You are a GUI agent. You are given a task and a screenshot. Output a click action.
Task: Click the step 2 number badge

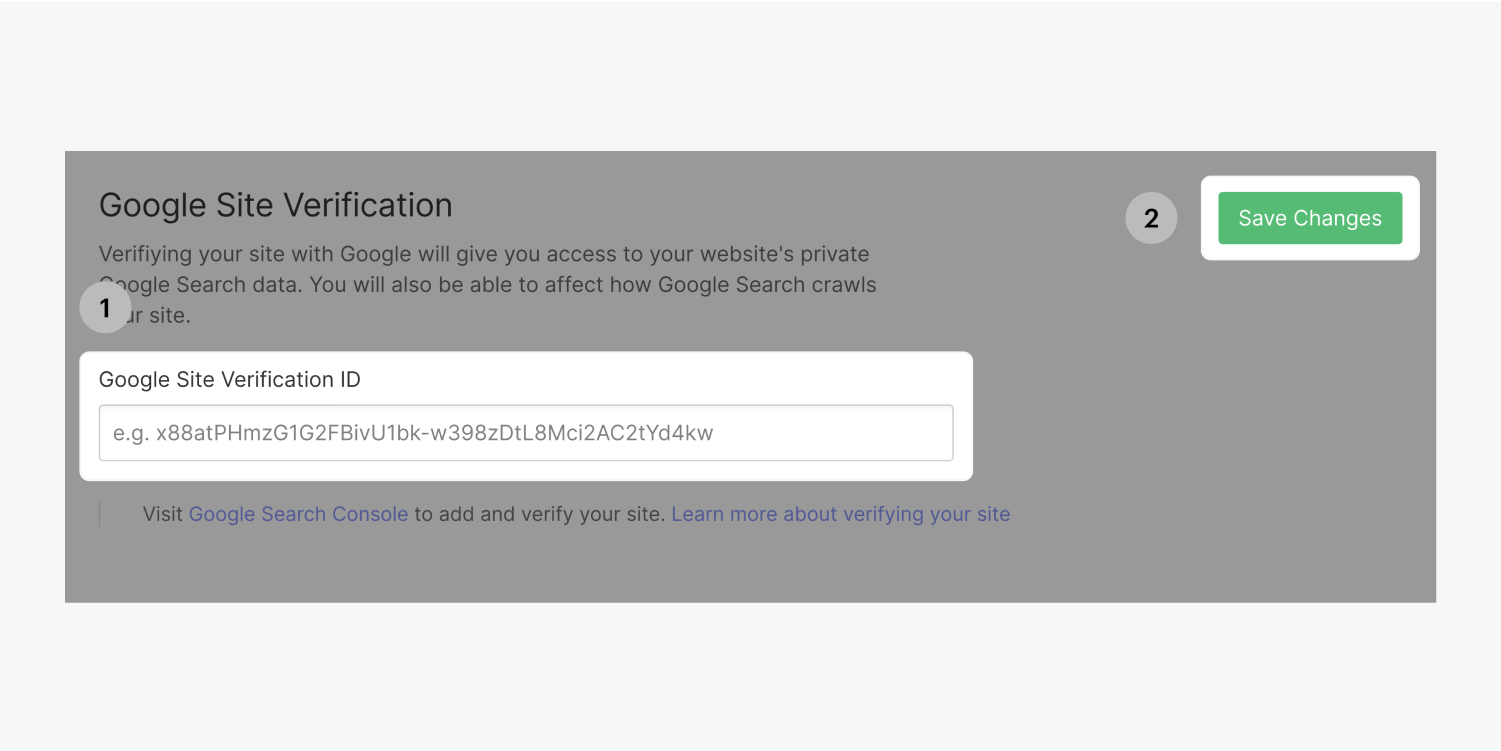(1151, 218)
